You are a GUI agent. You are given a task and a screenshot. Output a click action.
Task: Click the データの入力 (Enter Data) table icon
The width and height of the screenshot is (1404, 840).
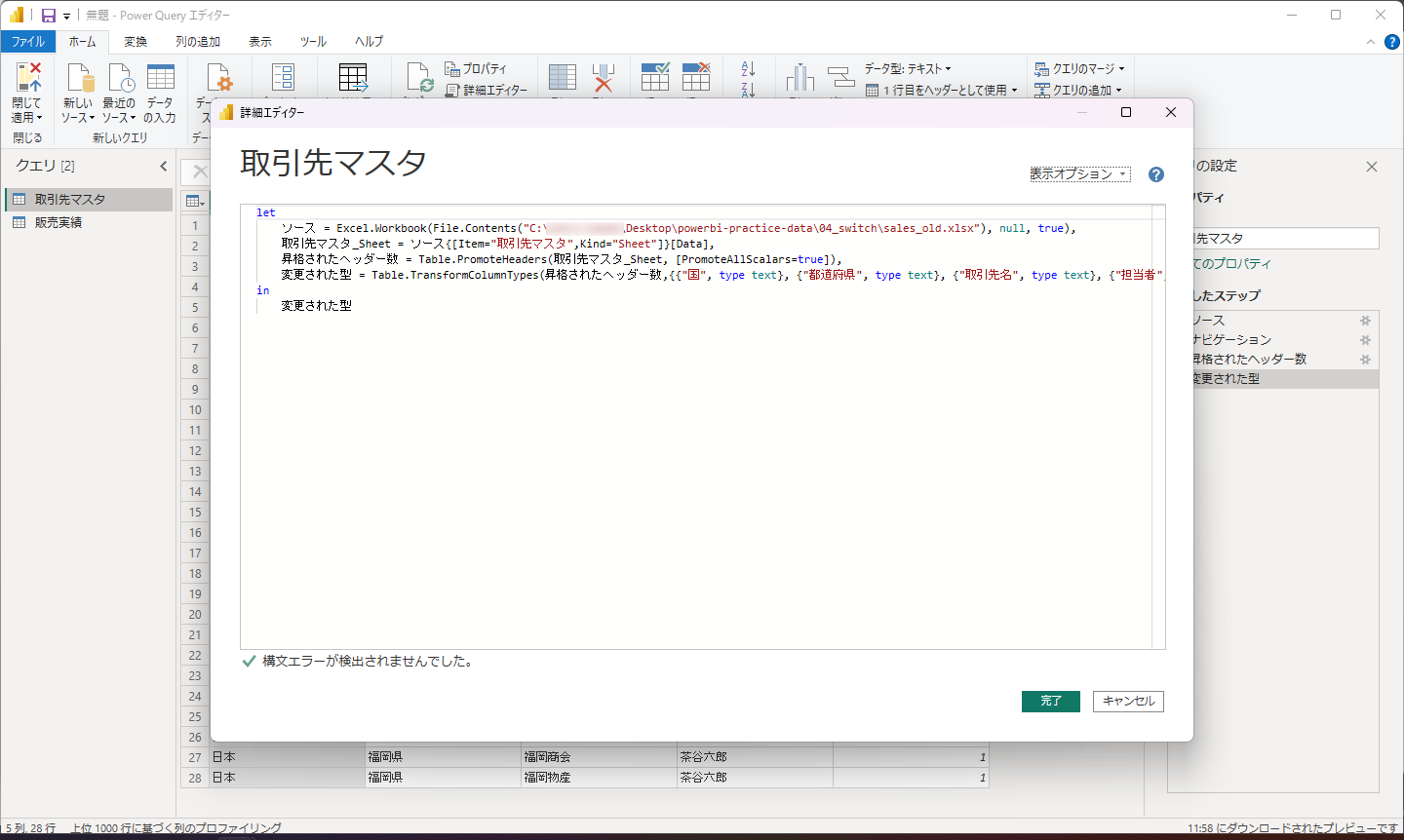pos(160,77)
